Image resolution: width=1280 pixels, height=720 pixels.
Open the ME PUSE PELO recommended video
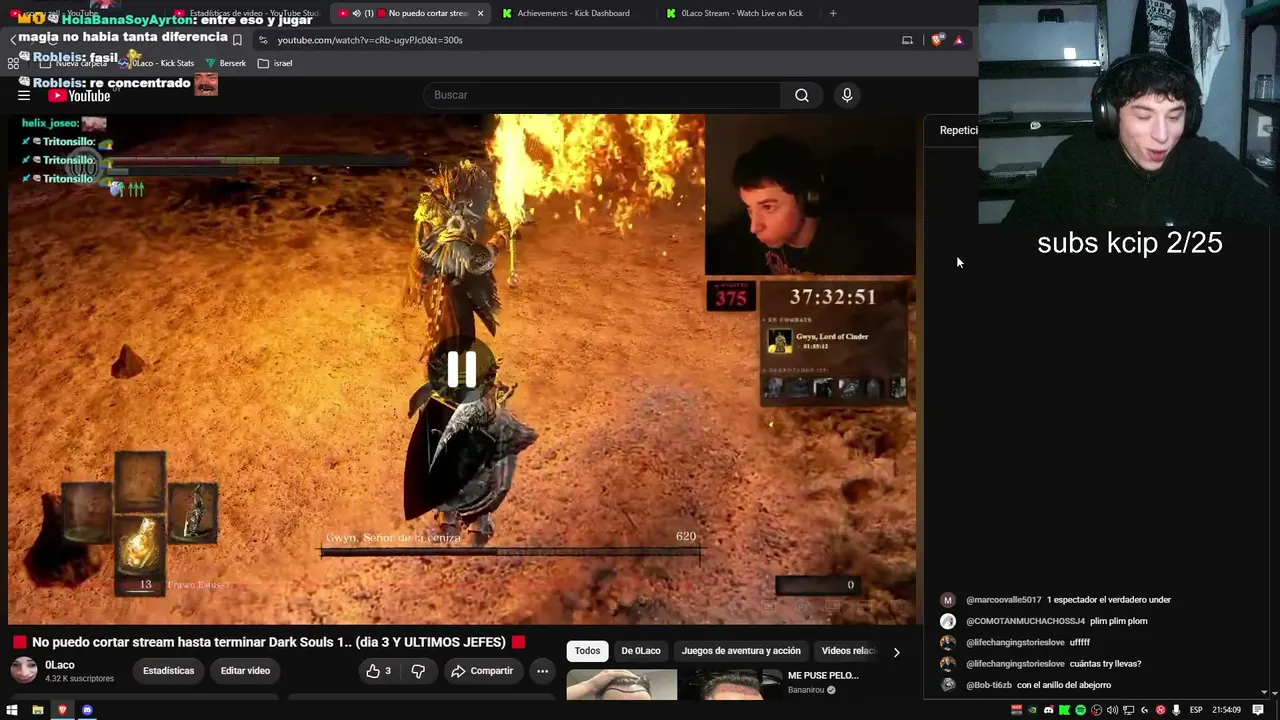point(823,676)
